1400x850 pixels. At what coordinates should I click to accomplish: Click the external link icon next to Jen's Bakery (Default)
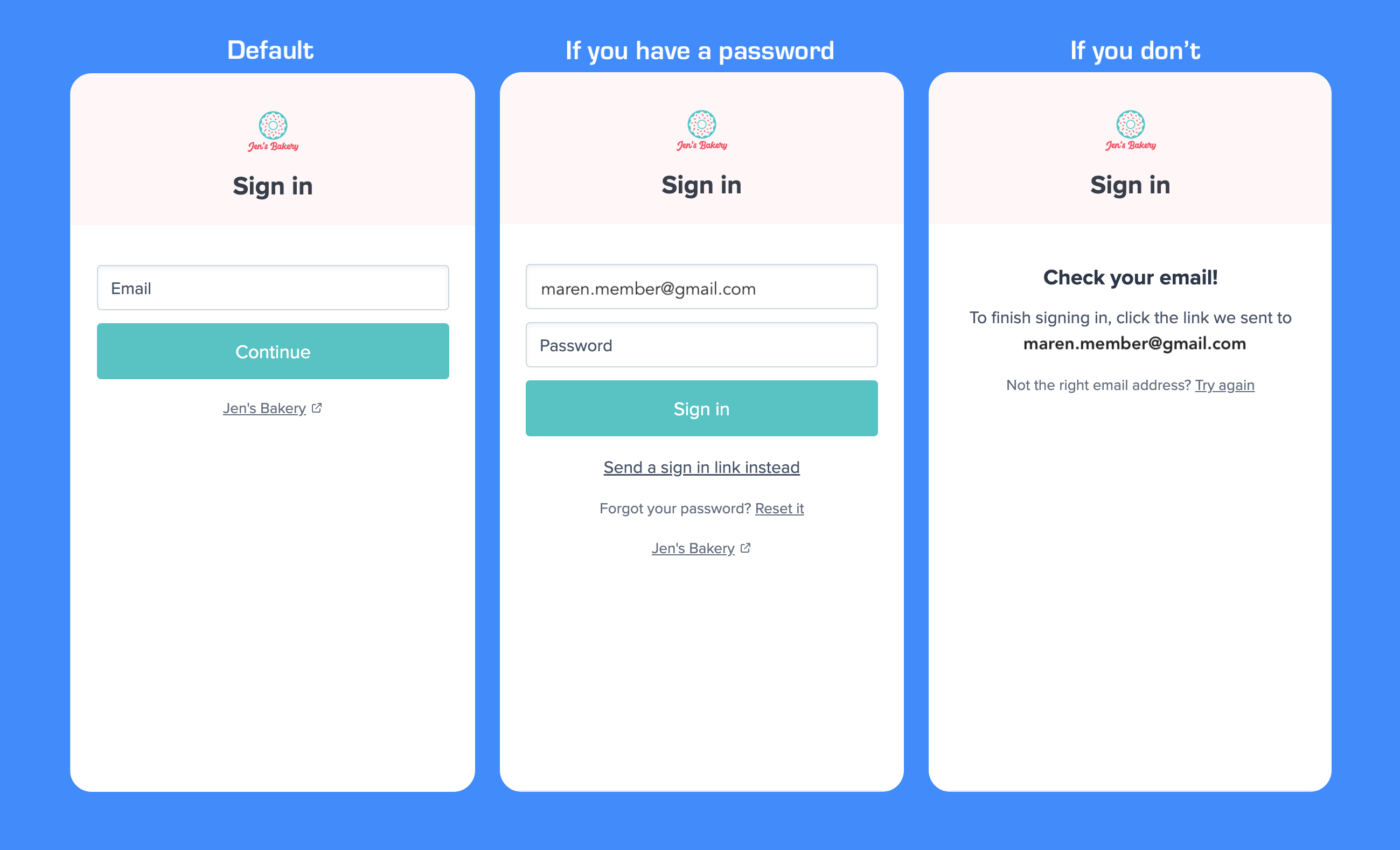[x=318, y=407]
